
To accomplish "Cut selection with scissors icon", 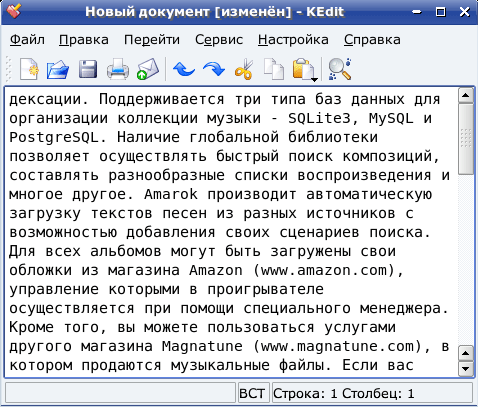I will (244, 69).
